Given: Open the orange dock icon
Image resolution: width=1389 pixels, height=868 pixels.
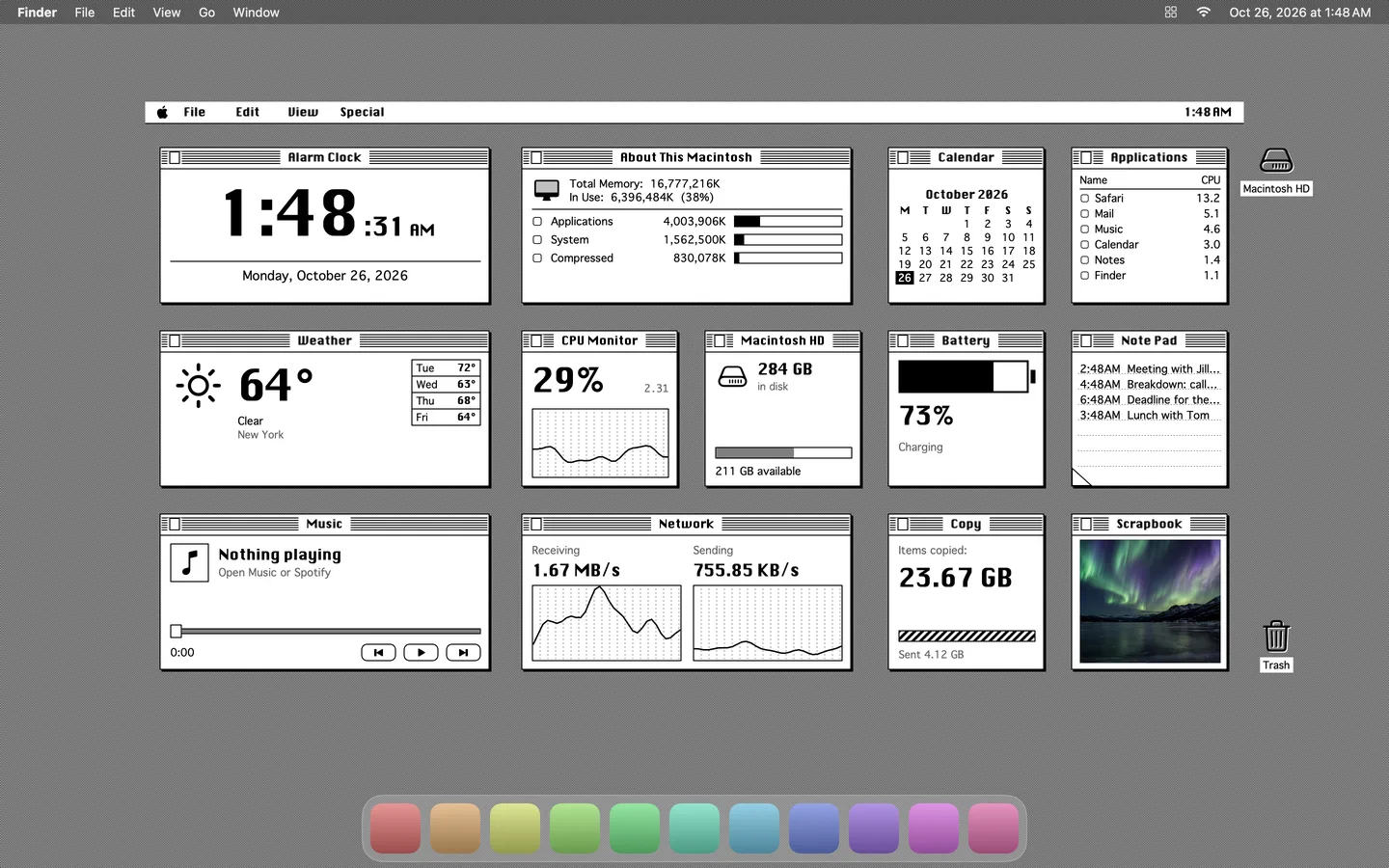Looking at the screenshot, I should pyautogui.click(x=455, y=828).
